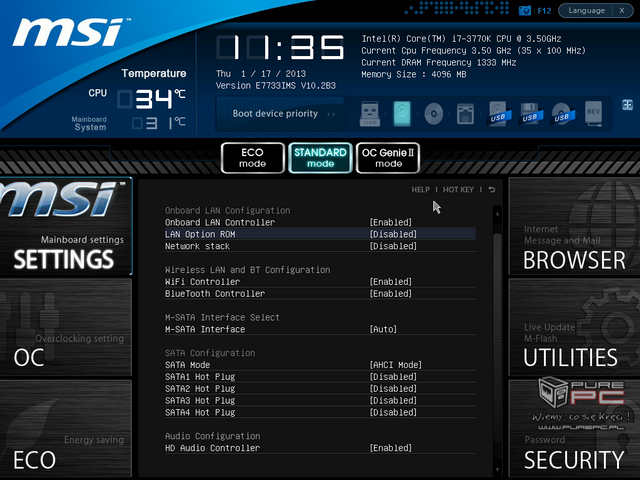
Task: Open the SATA Mode AHCI dropdown
Action: (x=396, y=365)
